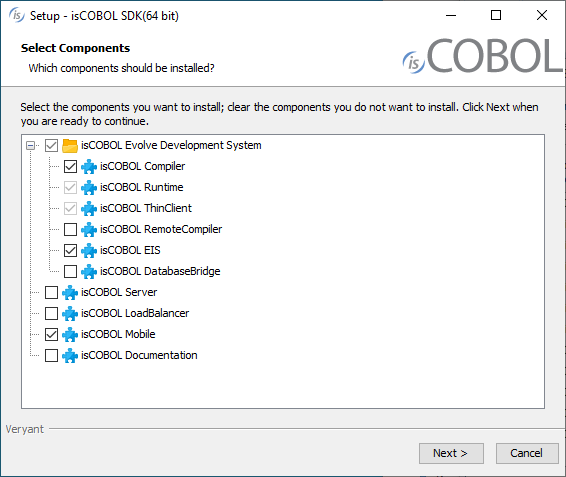Click the isCOBOL Server puzzle icon
This screenshot has width=566, height=477.
click(70, 292)
